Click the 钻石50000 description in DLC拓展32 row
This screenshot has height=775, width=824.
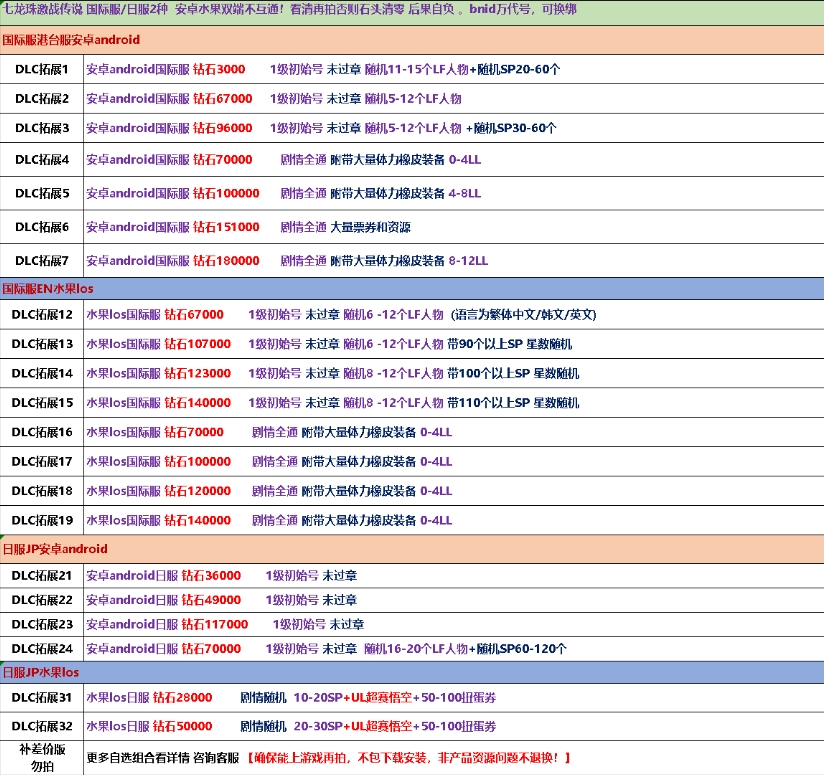coord(291,726)
